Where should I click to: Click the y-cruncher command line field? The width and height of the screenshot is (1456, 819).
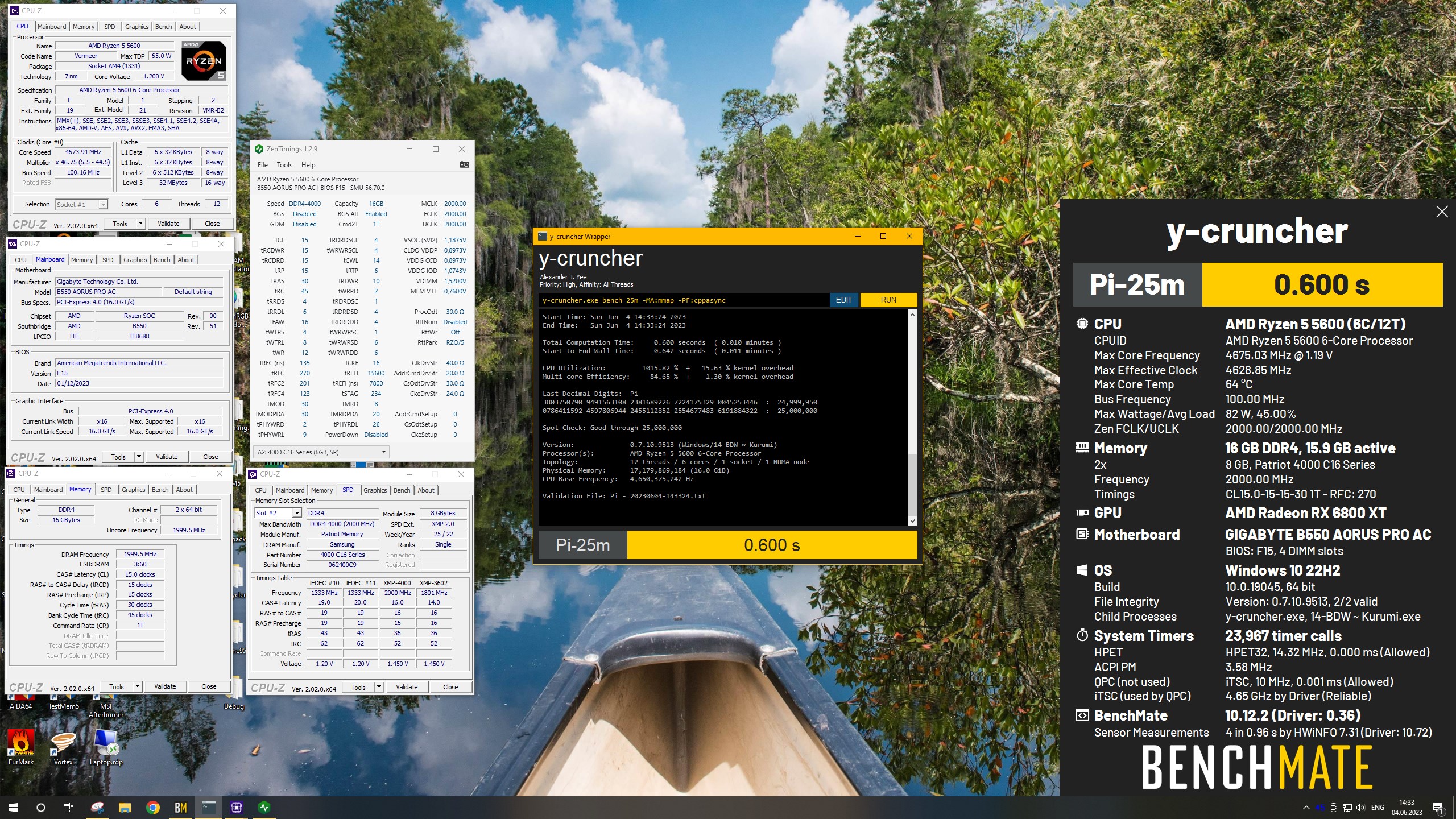pos(683,300)
